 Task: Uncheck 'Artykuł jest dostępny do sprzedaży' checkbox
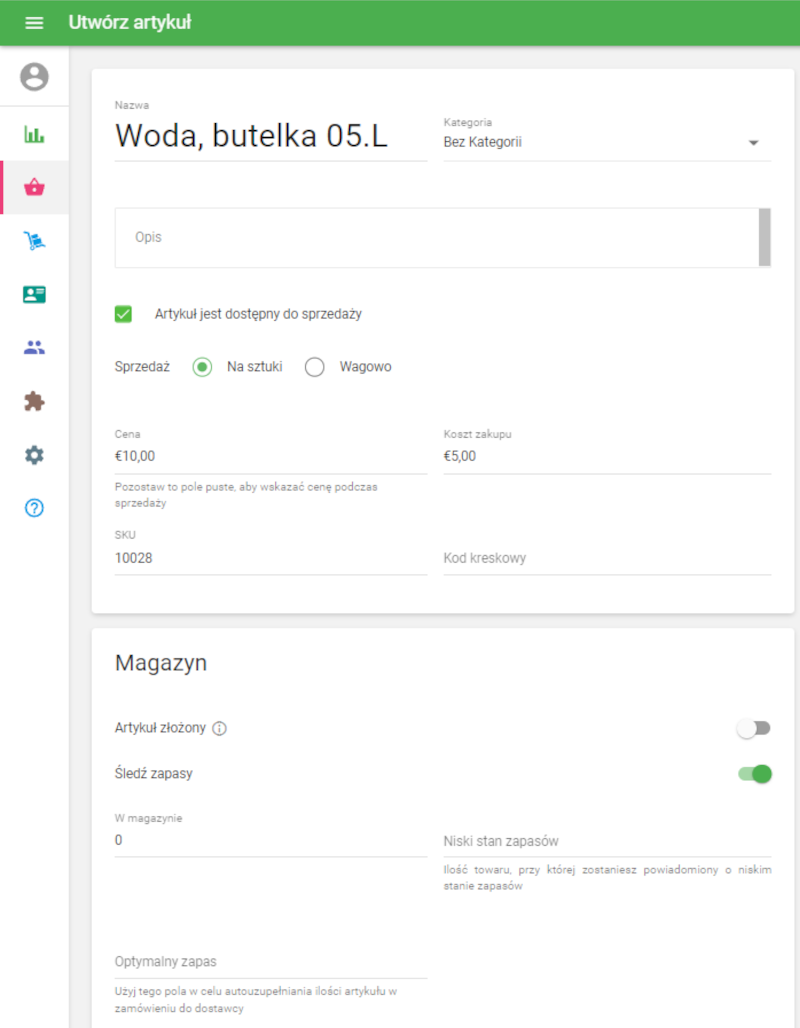tap(124, 314)
